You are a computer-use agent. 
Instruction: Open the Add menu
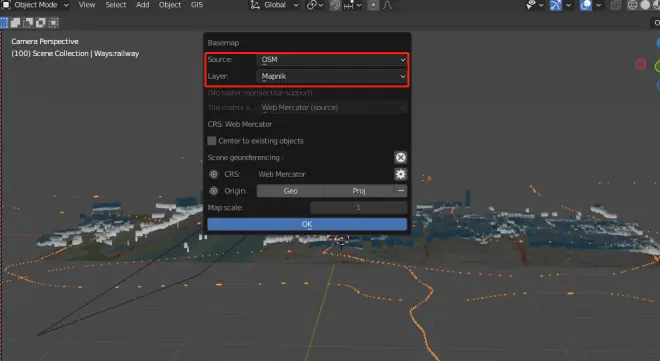(143, 5)
